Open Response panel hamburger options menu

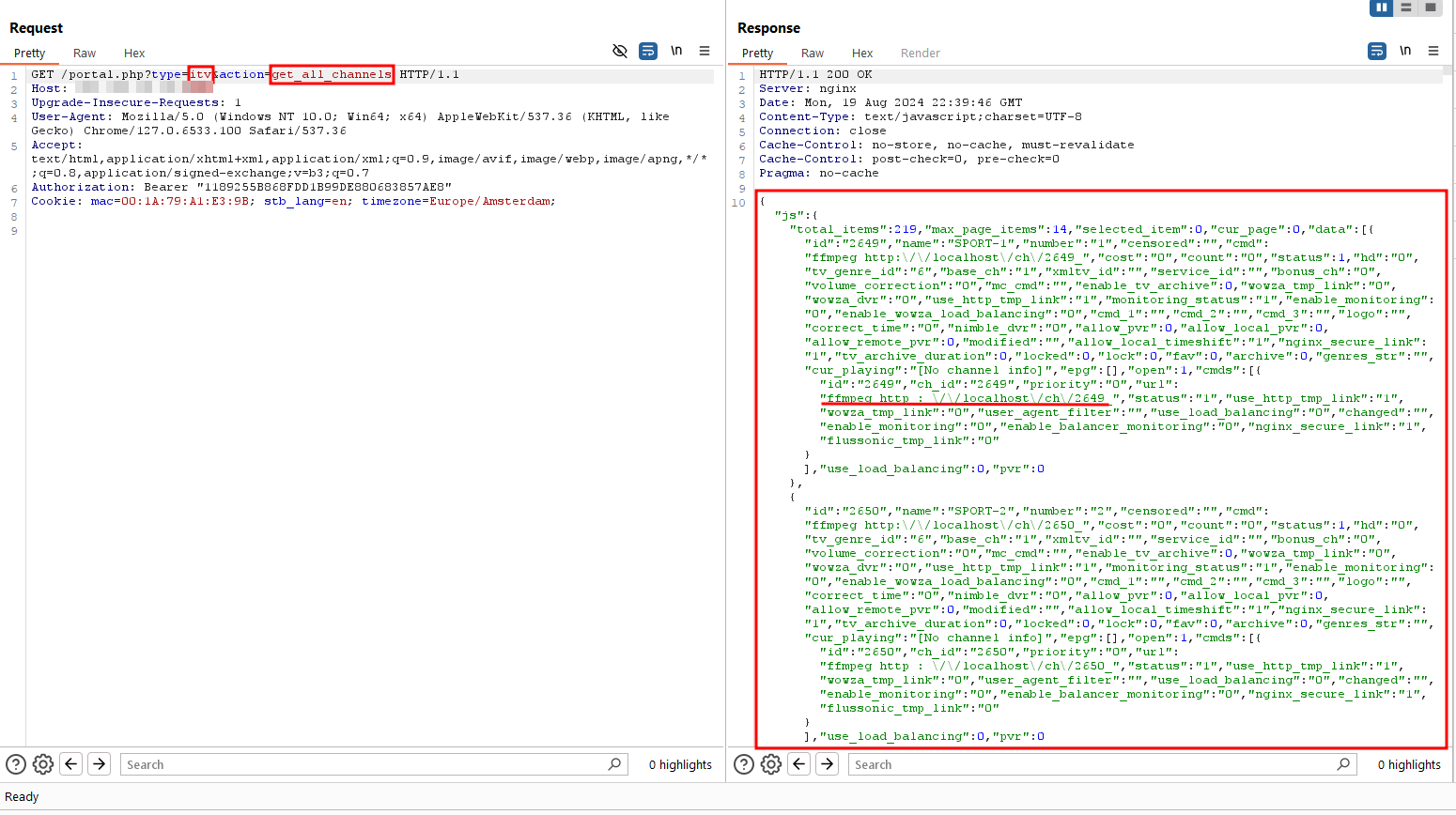pos(1433,51)
